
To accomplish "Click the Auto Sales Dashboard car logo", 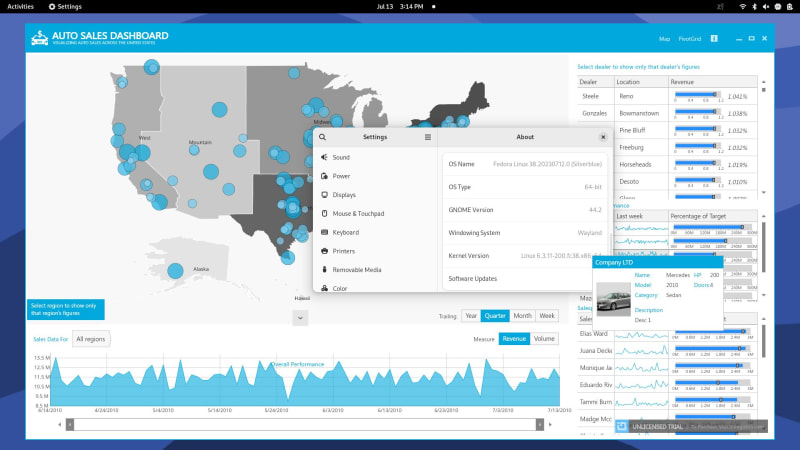I will click(39, 38).
